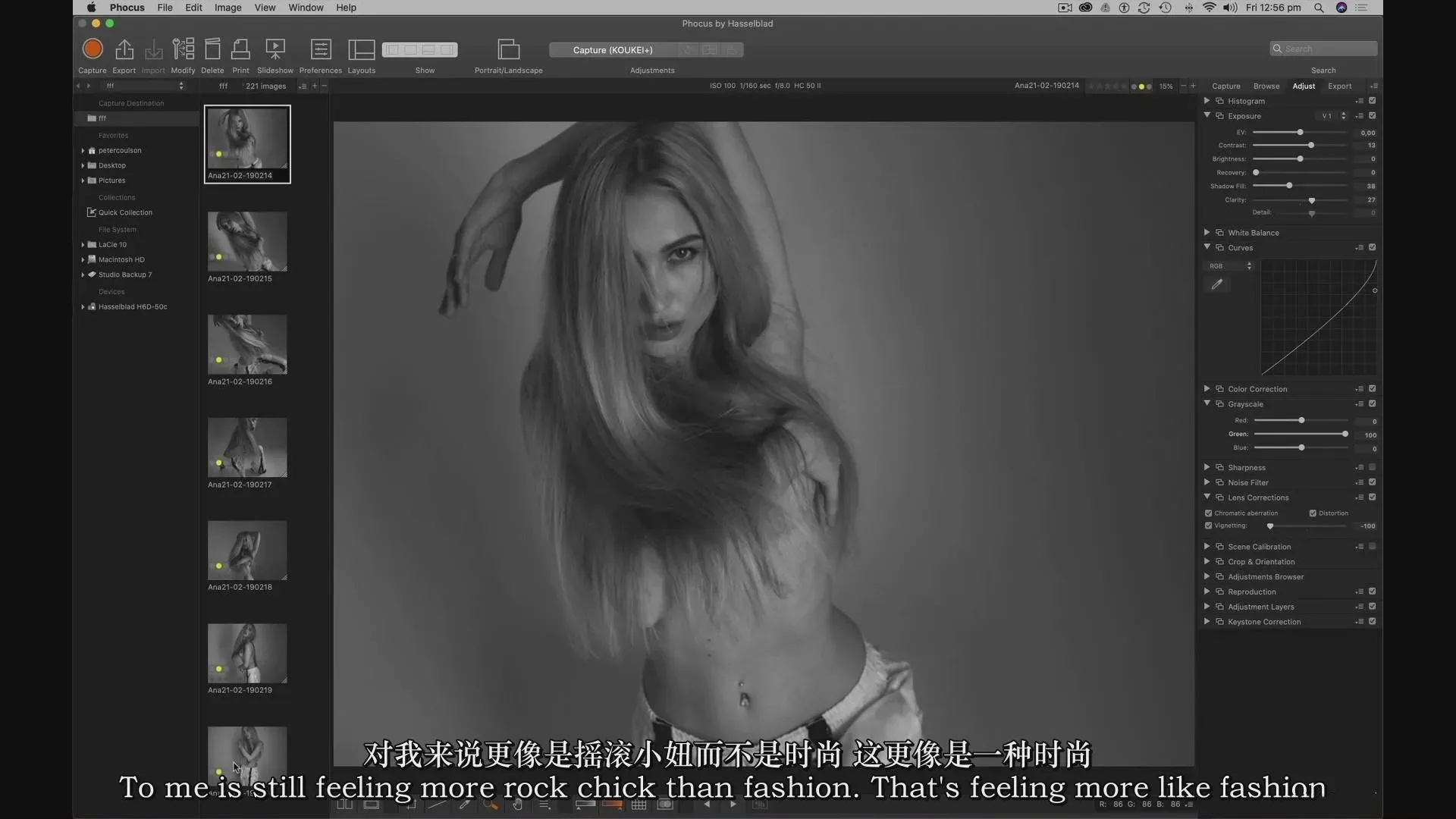Uncheck Distortion correction
This screenshot has width=1456, height=819.
1313,513
